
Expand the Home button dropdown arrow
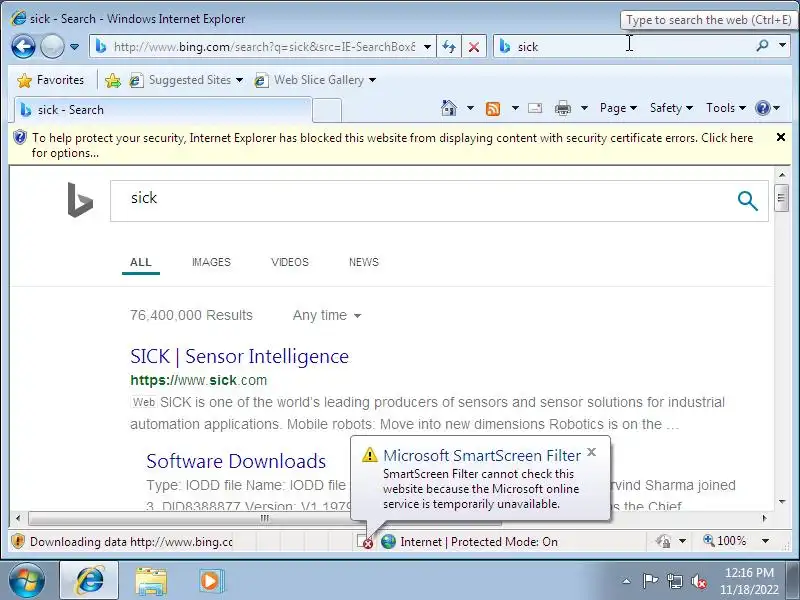[x=470, y=108]
